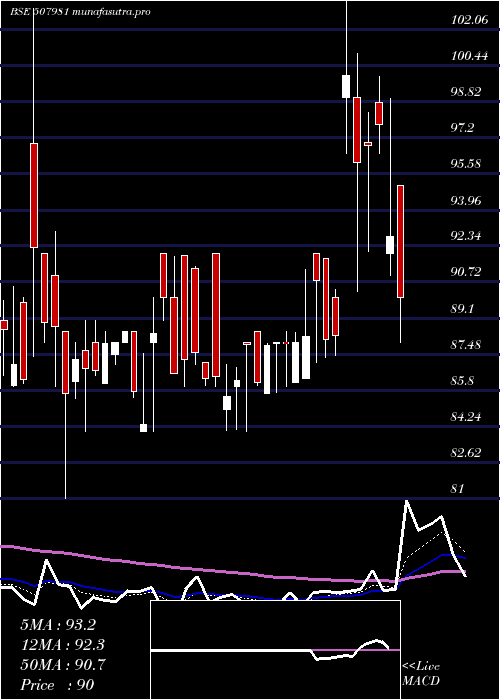Click the 50MA : 90.7 readout

point(62,665)
